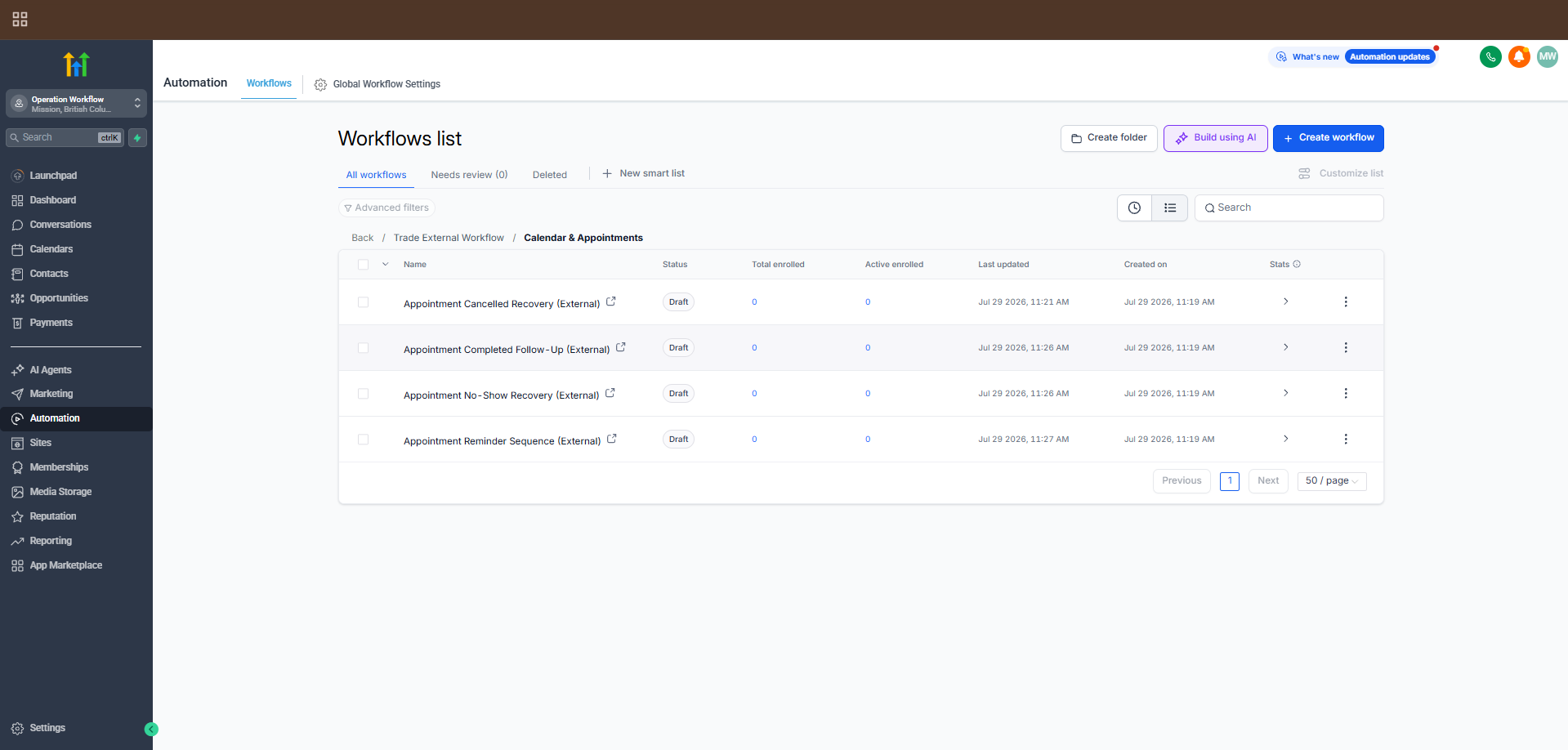
Task: Click Build using AI button
Action: (x=1216, y=138)
